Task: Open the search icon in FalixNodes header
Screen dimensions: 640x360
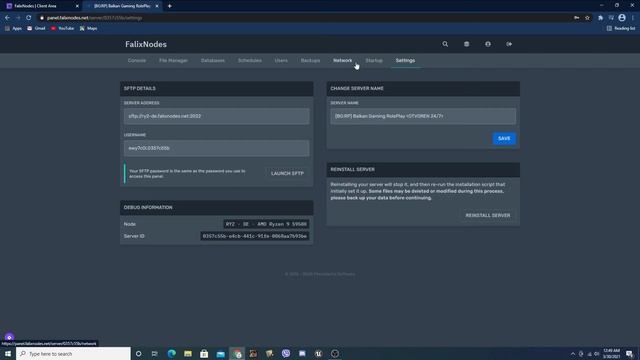Action: (445, 44)
